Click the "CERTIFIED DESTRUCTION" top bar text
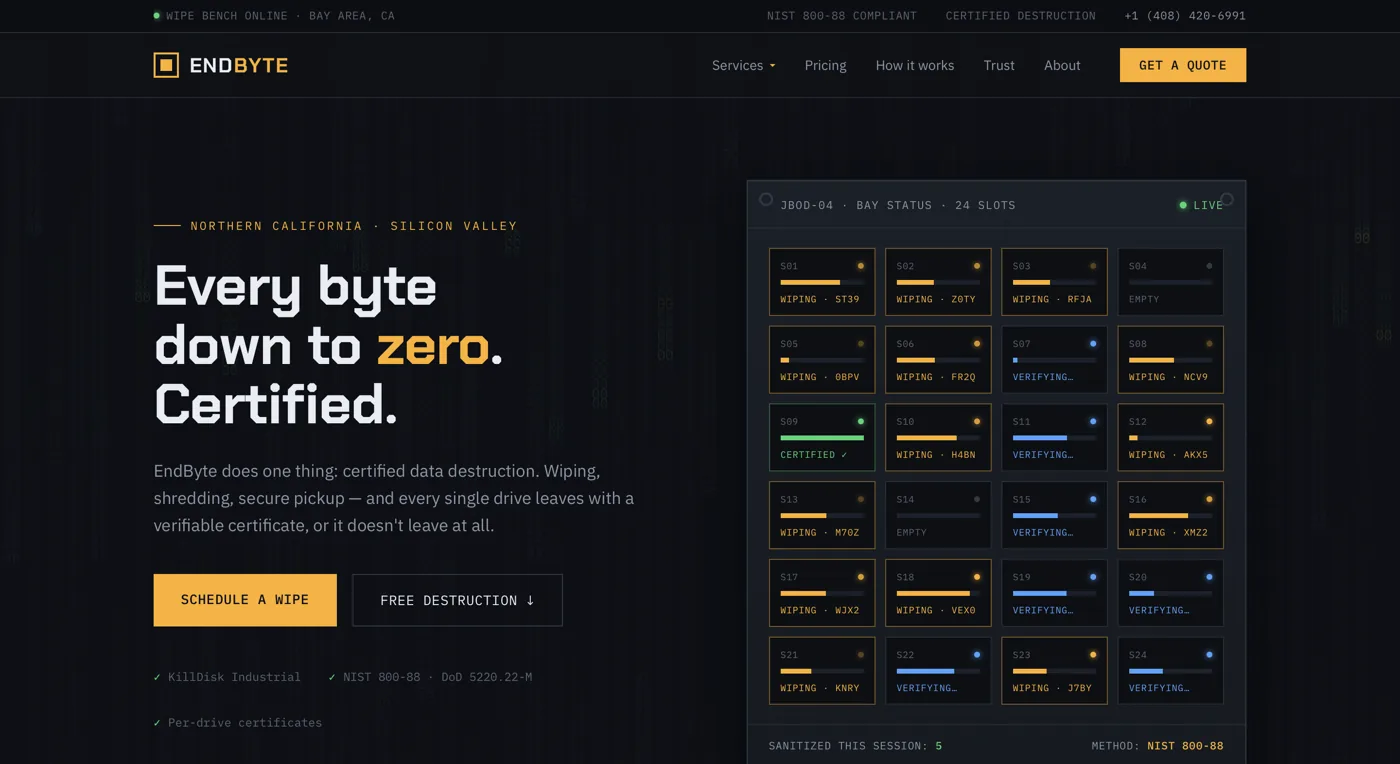This screenshot has width=1400, height=764. (1021, 16)
